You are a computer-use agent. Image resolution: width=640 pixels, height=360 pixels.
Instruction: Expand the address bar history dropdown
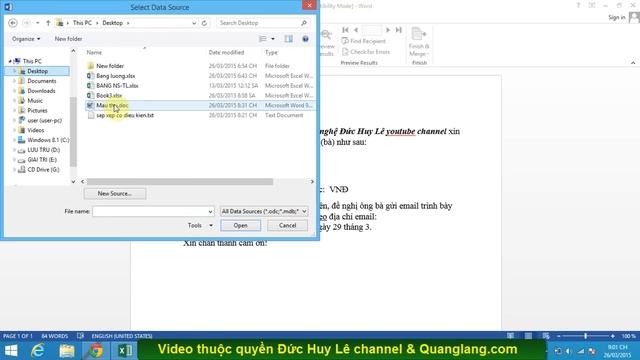[x=194, y=23]
